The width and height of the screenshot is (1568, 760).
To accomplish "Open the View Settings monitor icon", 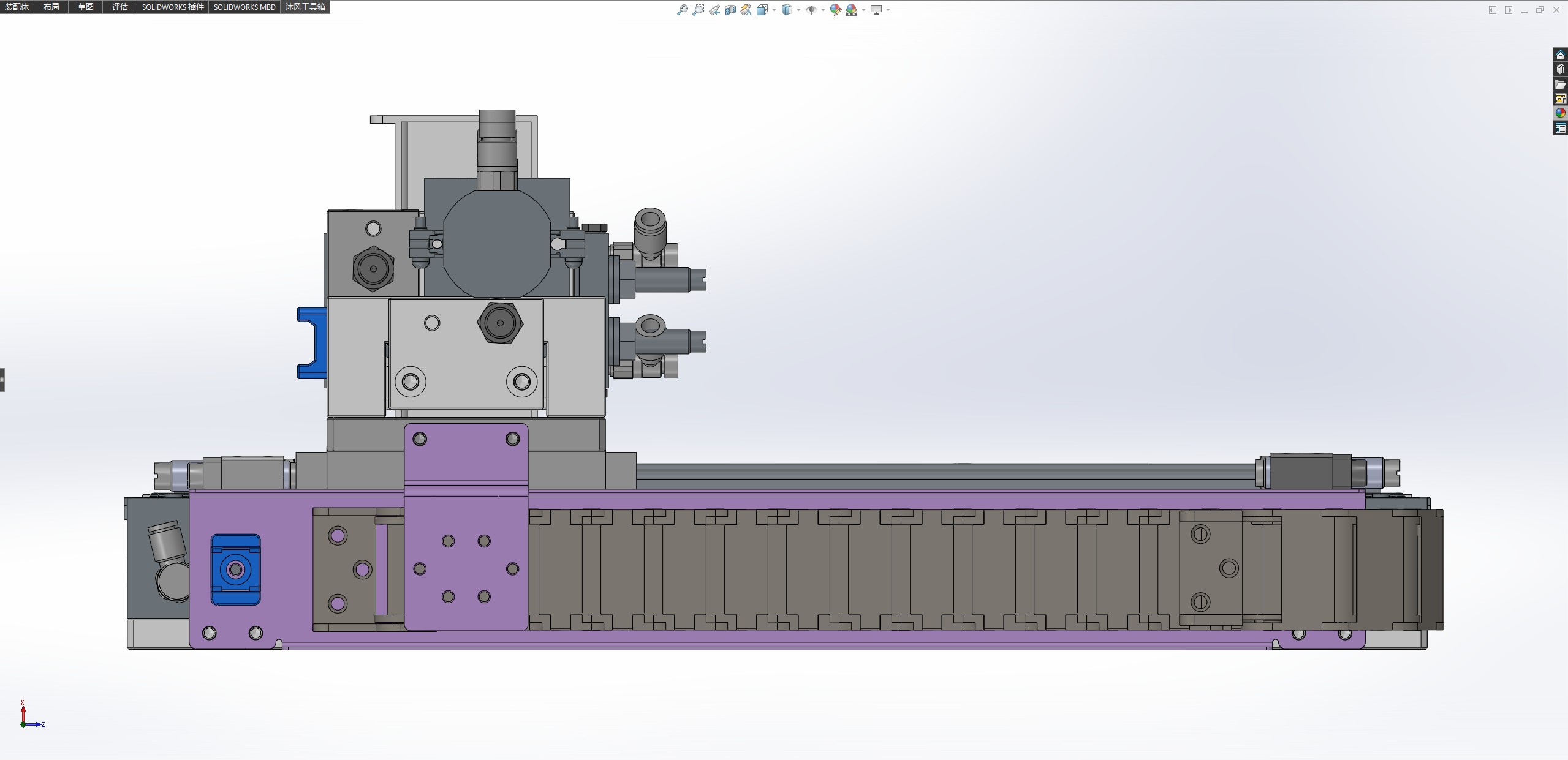I will (x=876, y=10).
